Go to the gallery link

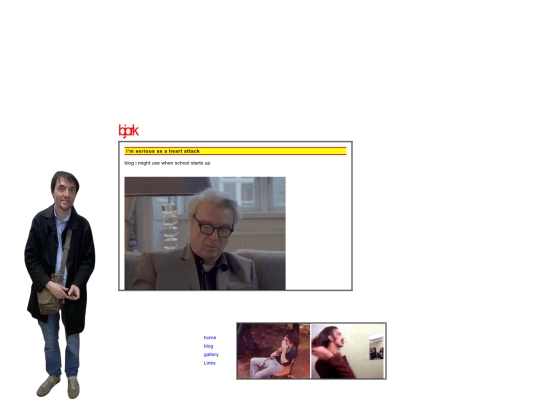click(x=211, y=354)
